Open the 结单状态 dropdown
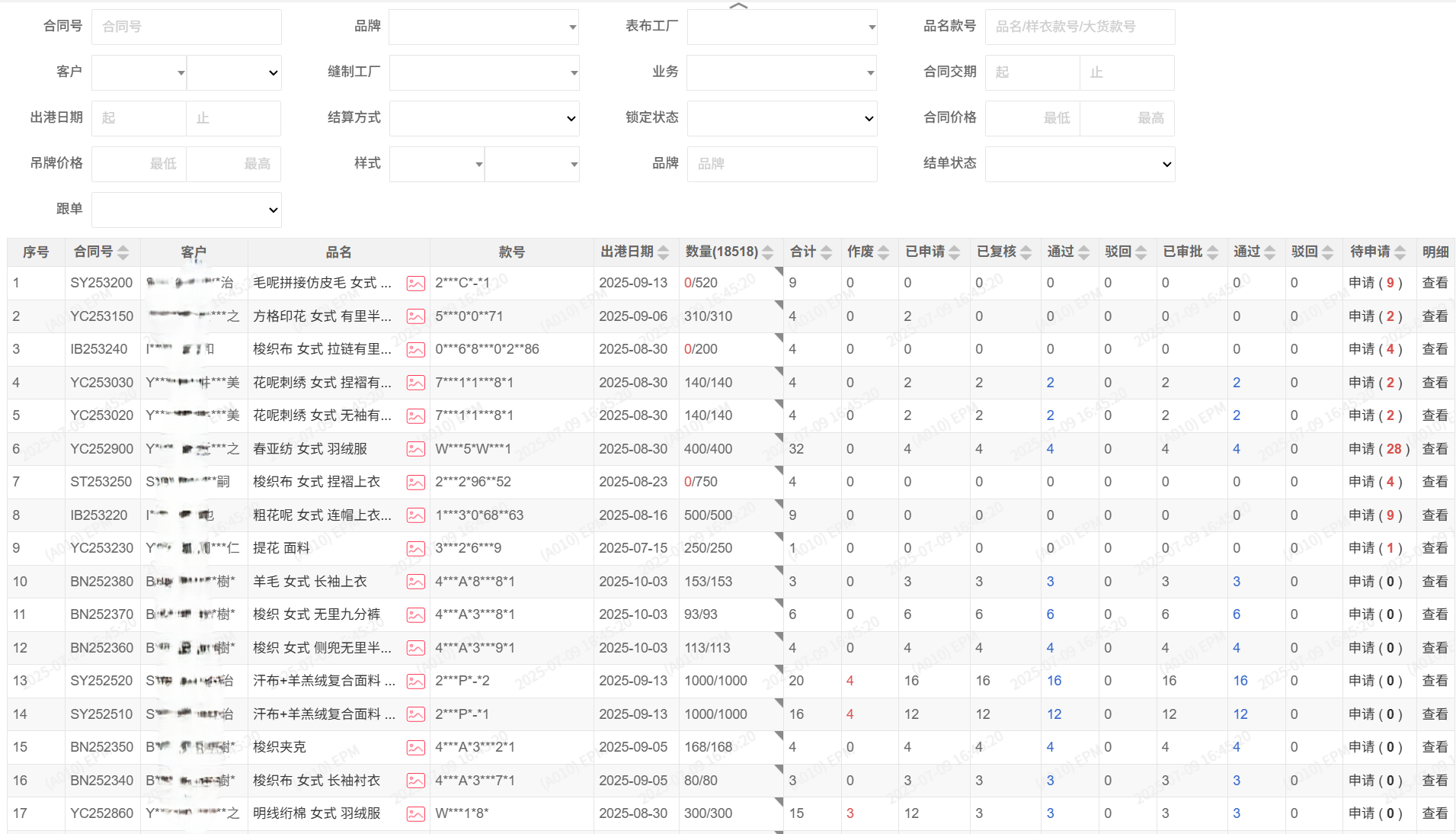Viewport: 1456px width, 834px height. (x=1080, y=164)
